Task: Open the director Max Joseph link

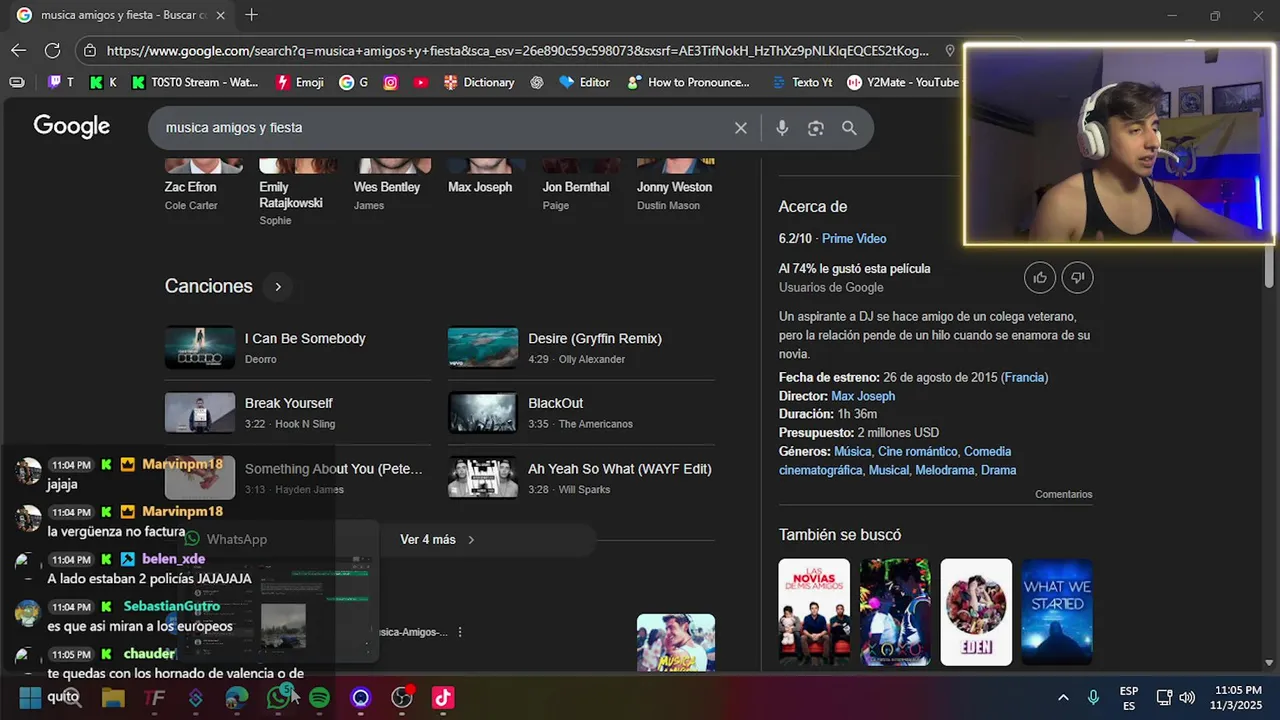Action: tap(863, 396)
